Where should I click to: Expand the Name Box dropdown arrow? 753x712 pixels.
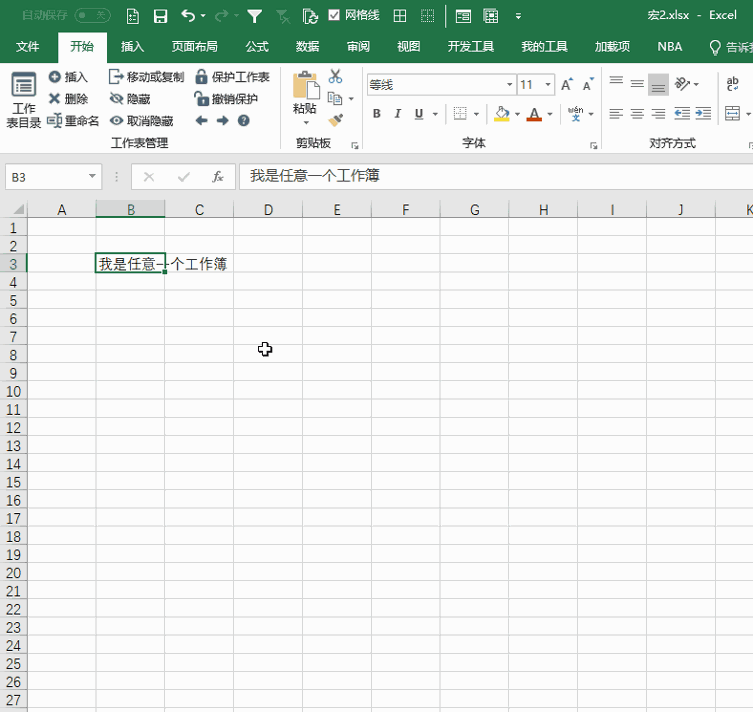point(93,177)
